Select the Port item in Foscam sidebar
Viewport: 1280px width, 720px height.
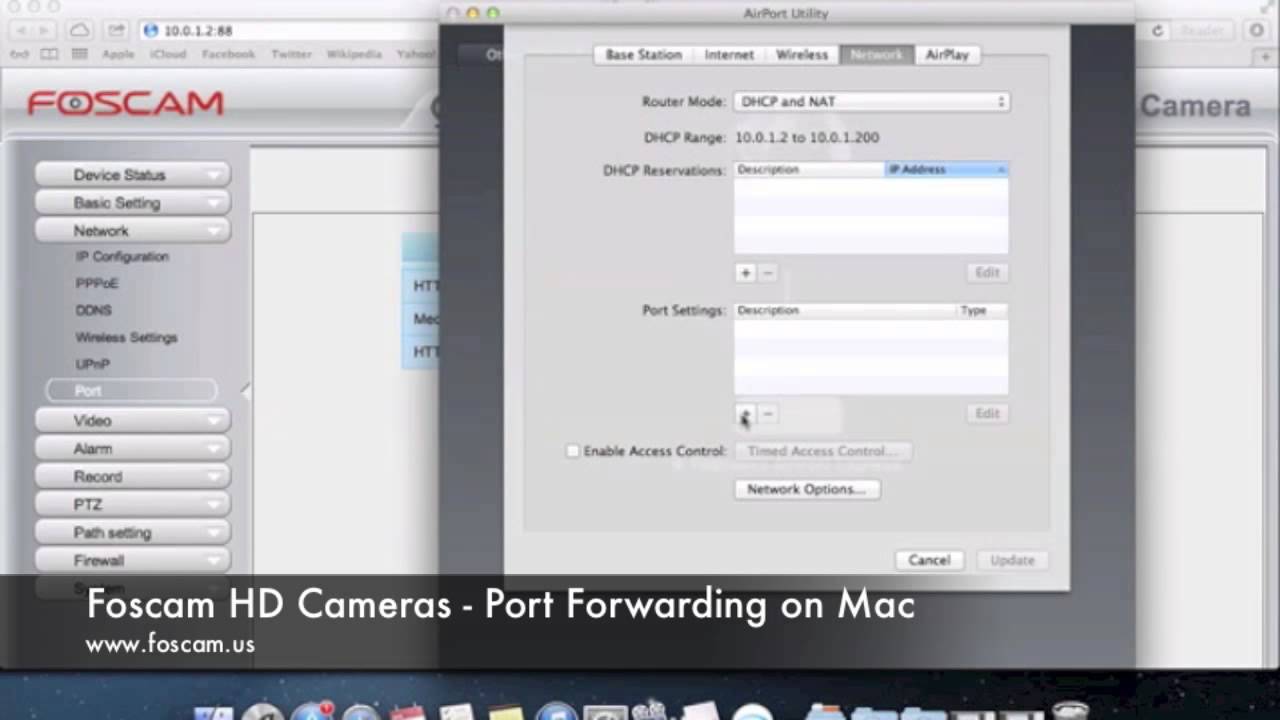131,391
